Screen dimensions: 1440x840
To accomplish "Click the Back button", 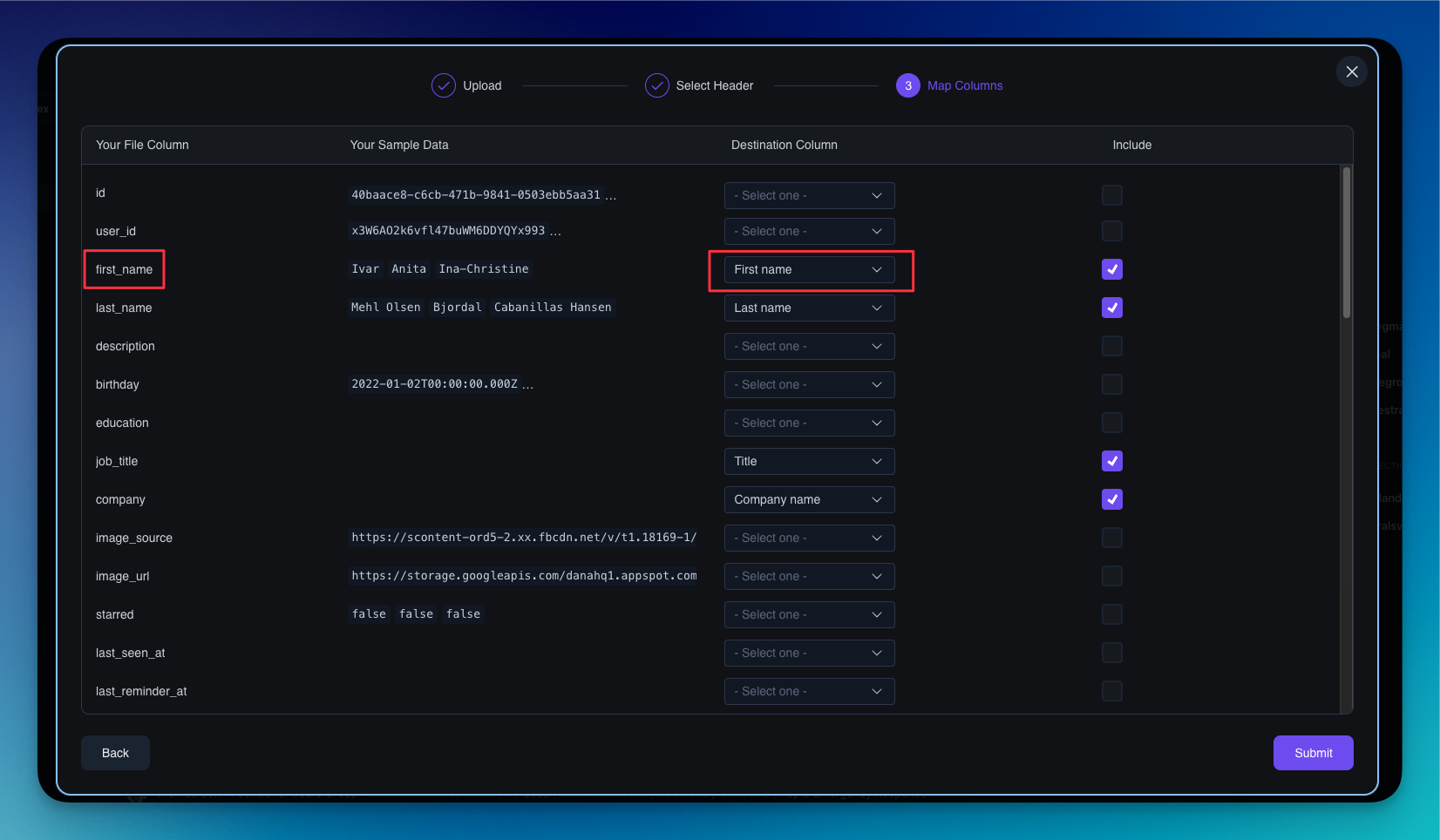I will coord(115,753).
